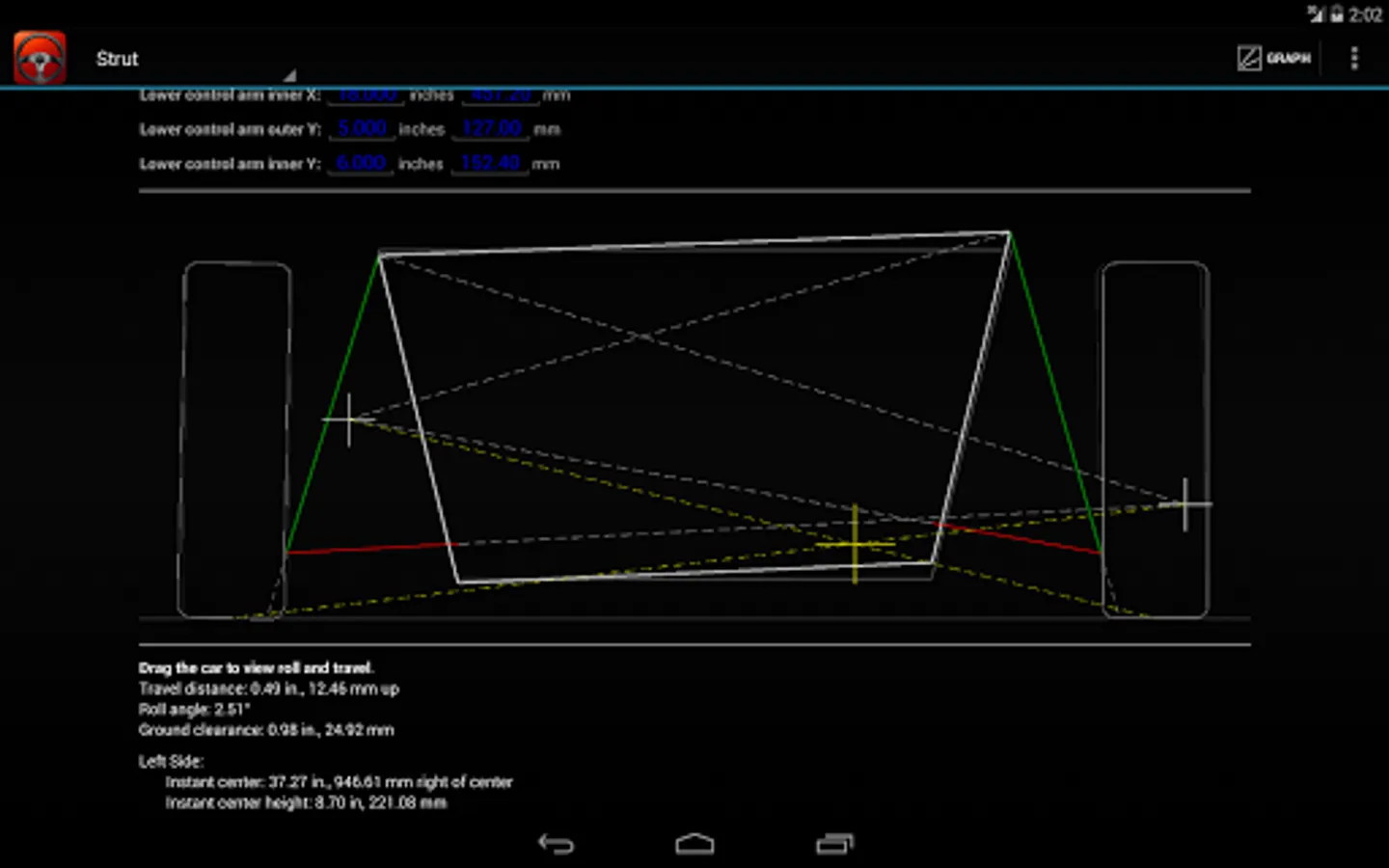Screen dimensions: 1389x868
Task: Tap the yellow roll center crosshair marker
Action: [855, 545]
